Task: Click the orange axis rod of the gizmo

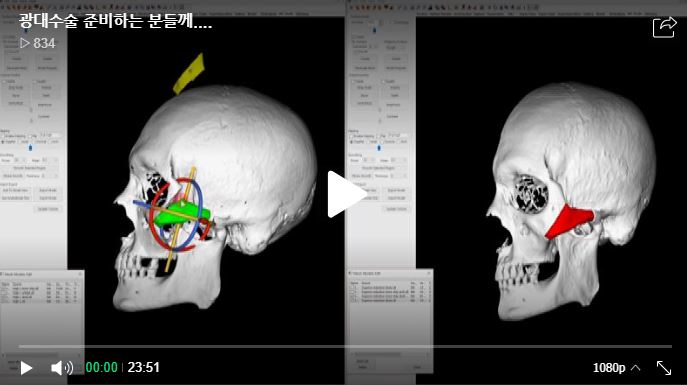Action: click(x=180, y=219)
